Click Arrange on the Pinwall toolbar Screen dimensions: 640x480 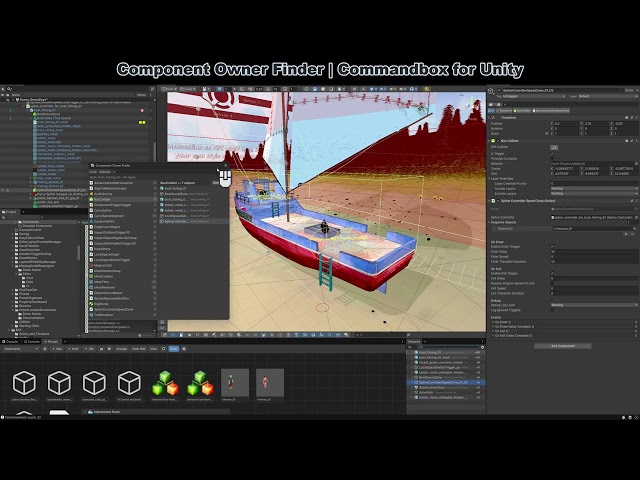[x=122, y=349]
